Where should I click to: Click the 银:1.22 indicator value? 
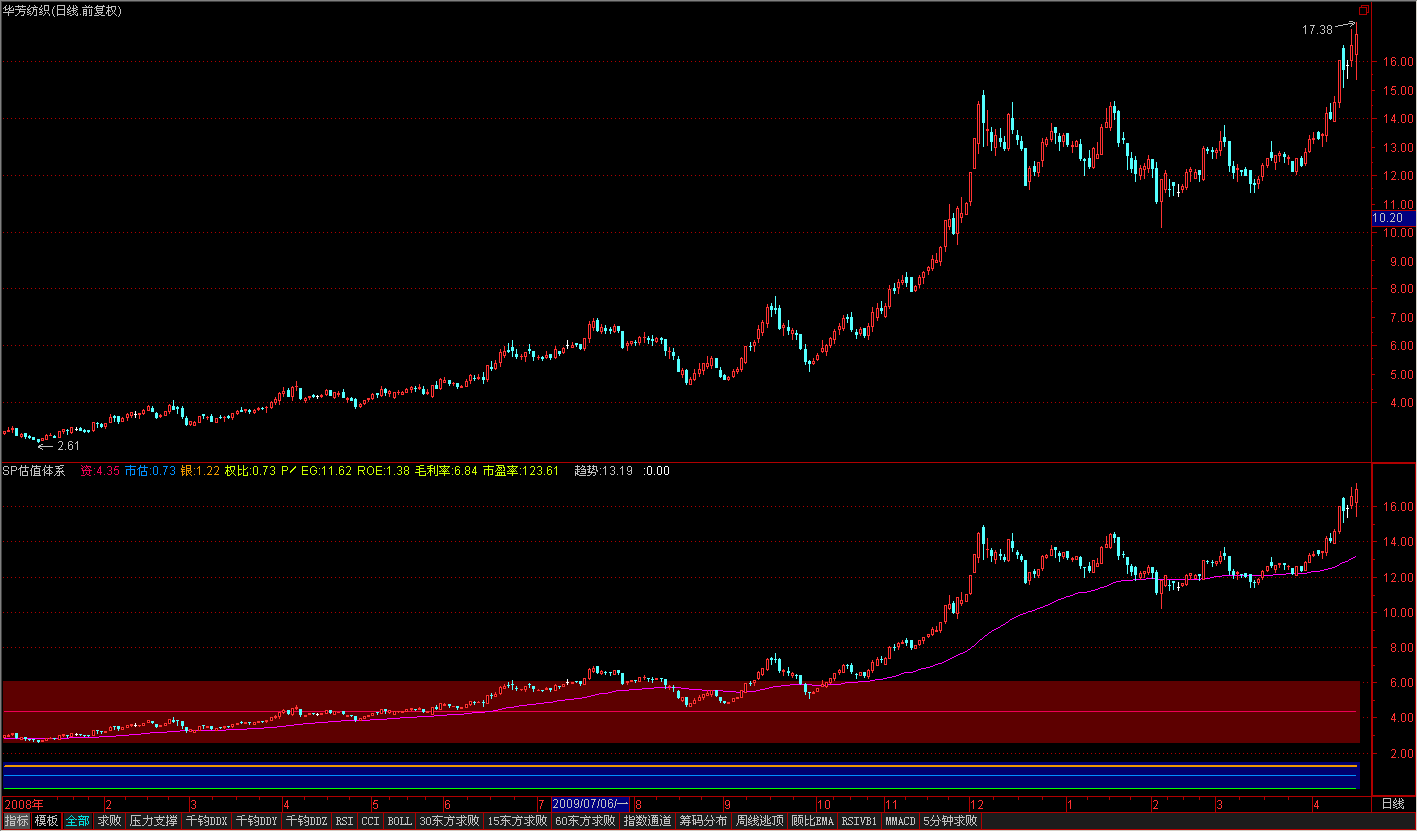click(200, 470)
